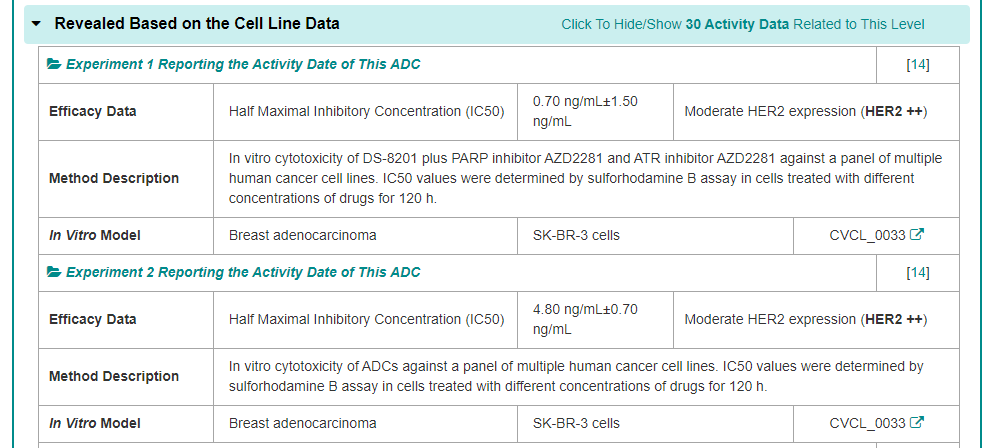Click the Method Description text of Experiment 2
This screenshot has height=448, width=1000.
[x=575, y=377]
